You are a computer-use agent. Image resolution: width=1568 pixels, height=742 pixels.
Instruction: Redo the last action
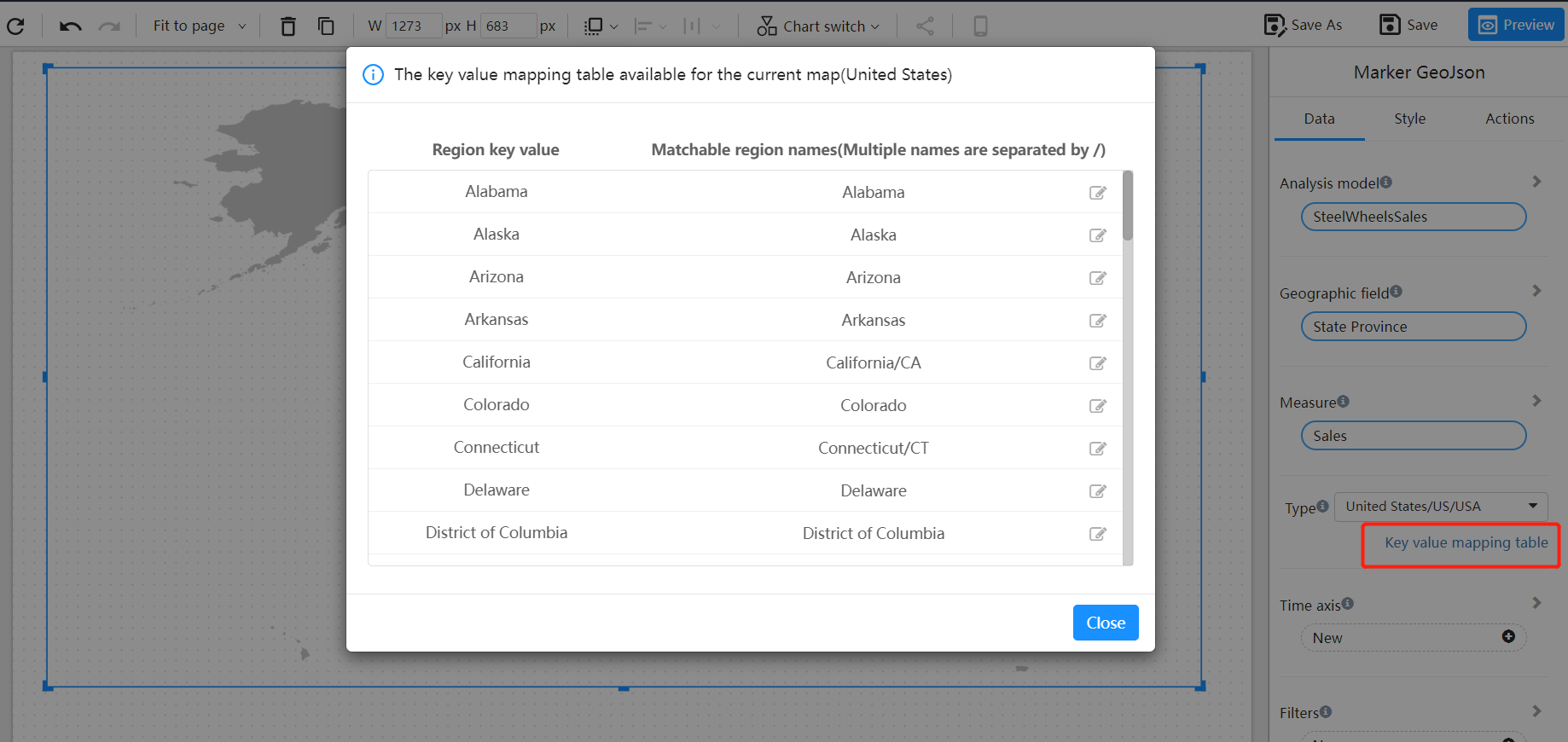[109, 26]
